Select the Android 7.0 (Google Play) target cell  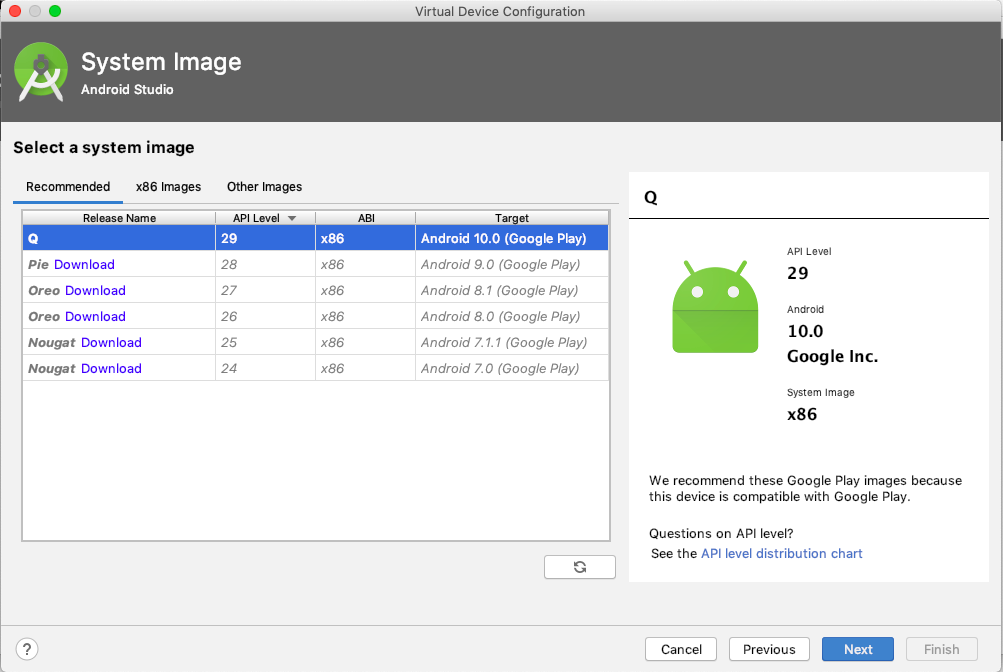point(512,368)
